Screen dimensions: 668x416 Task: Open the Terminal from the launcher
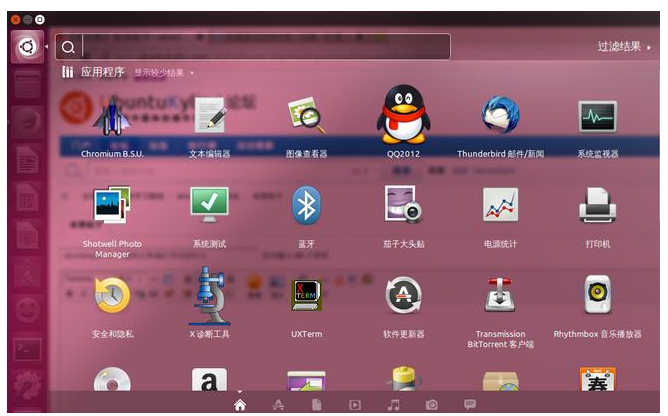(27, 349)
